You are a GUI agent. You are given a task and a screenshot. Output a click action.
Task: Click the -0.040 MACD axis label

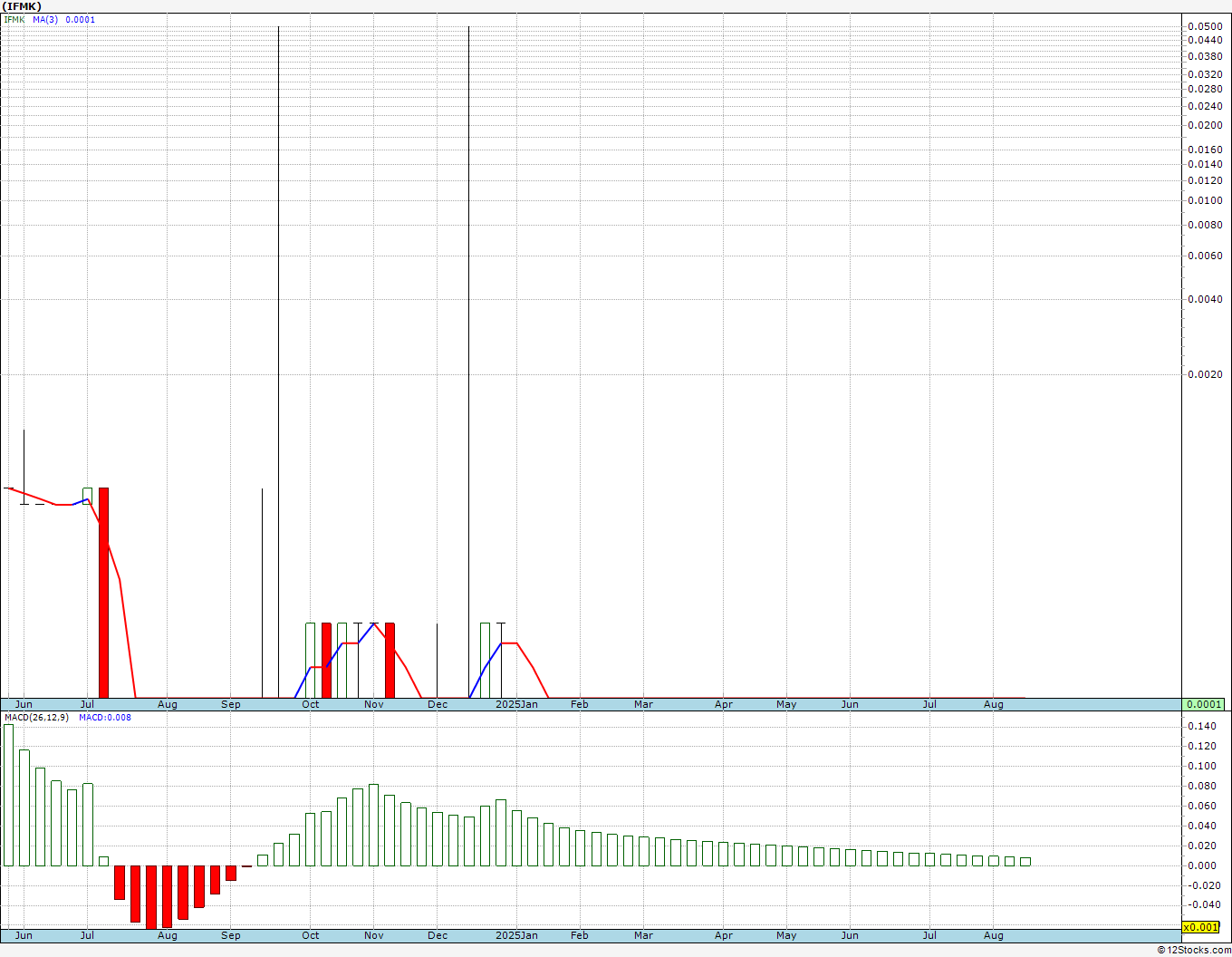(1201, 904)
